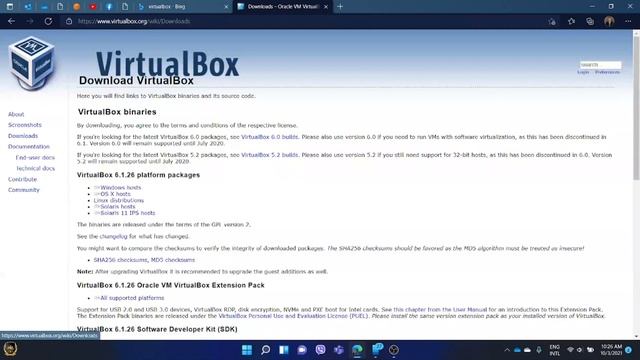
Task: Open this chapter from the User Manual link
Action: tap(440, 310)
